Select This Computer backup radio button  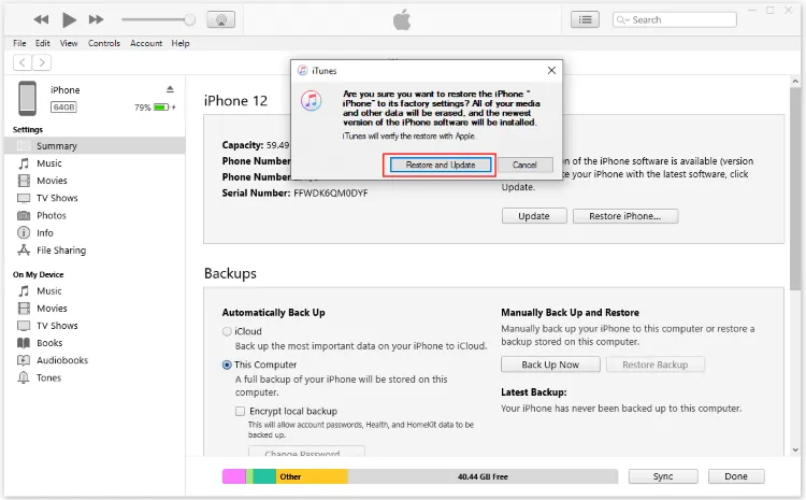227,365
